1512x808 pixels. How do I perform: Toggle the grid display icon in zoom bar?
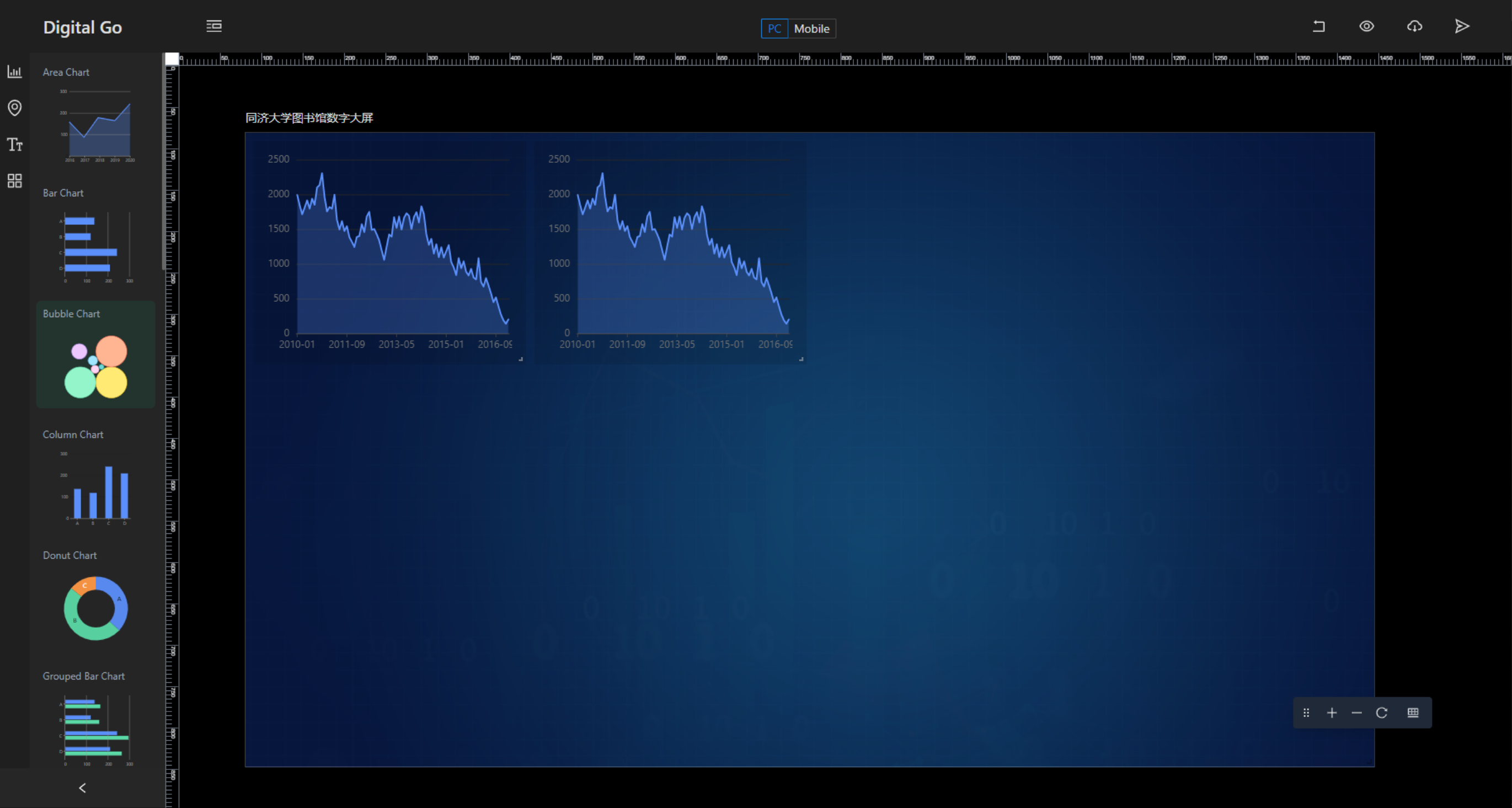[x=1413, y=713]
